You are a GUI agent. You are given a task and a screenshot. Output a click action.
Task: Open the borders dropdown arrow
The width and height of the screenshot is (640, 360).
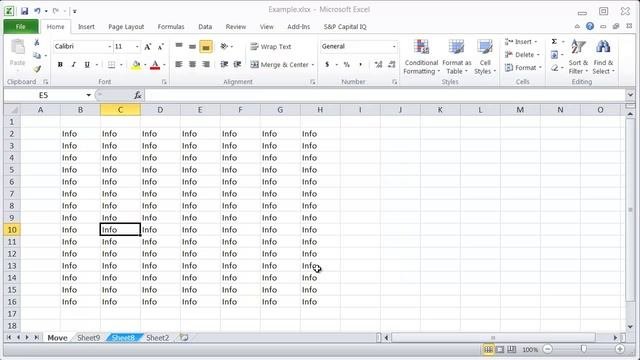click(121, 65)
